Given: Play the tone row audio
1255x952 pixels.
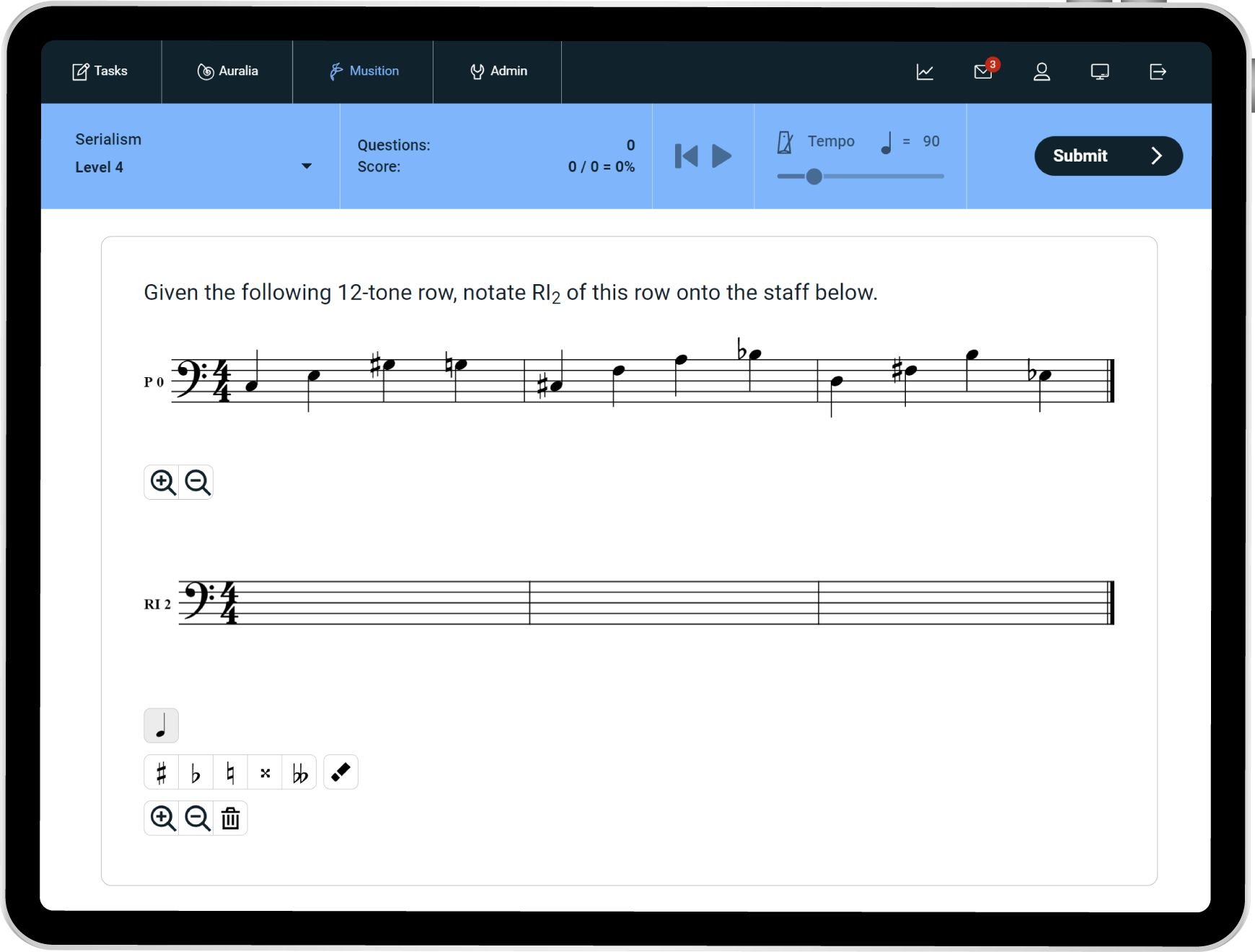Looking at the screenshot, I should click(721, 156).
